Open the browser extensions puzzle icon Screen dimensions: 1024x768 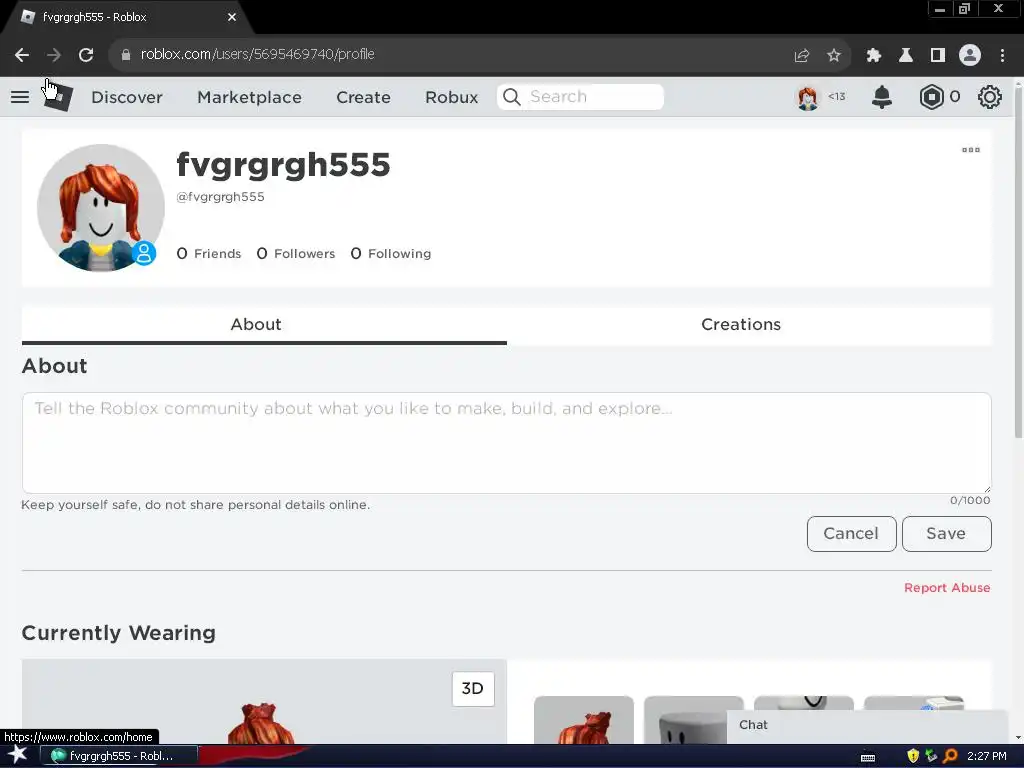point(873,56)
